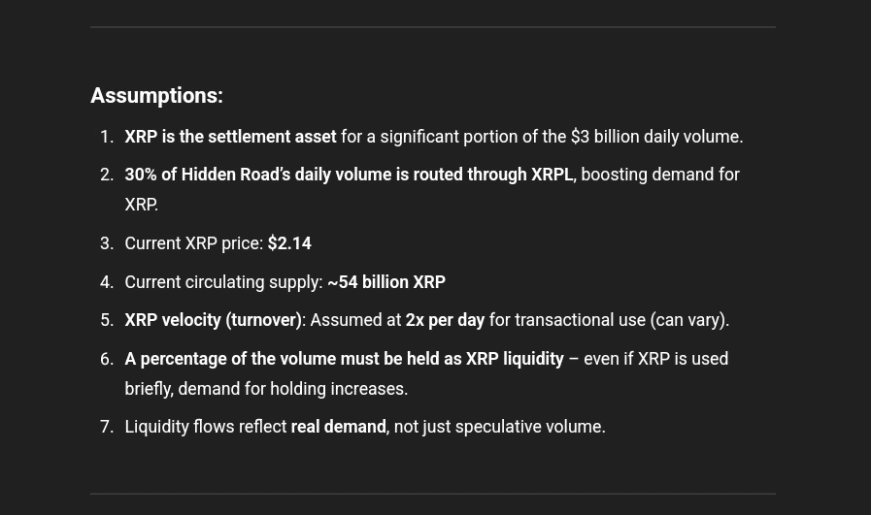Click the real demand bold text
Image resolution: width=873 pixels, height=515 pixels.
click(x=339, y=426)
